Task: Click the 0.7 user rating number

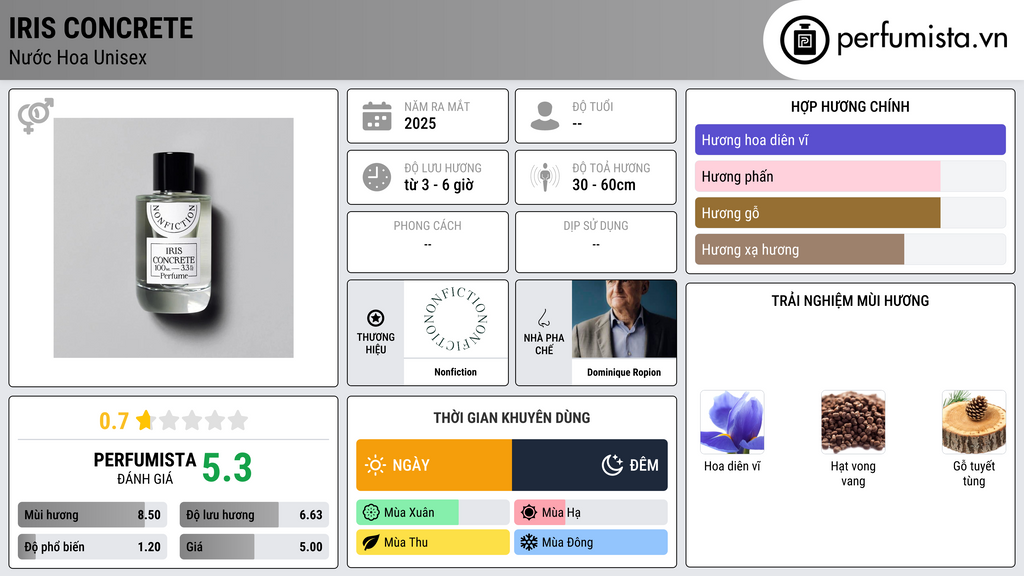Action: coord(114,421)
